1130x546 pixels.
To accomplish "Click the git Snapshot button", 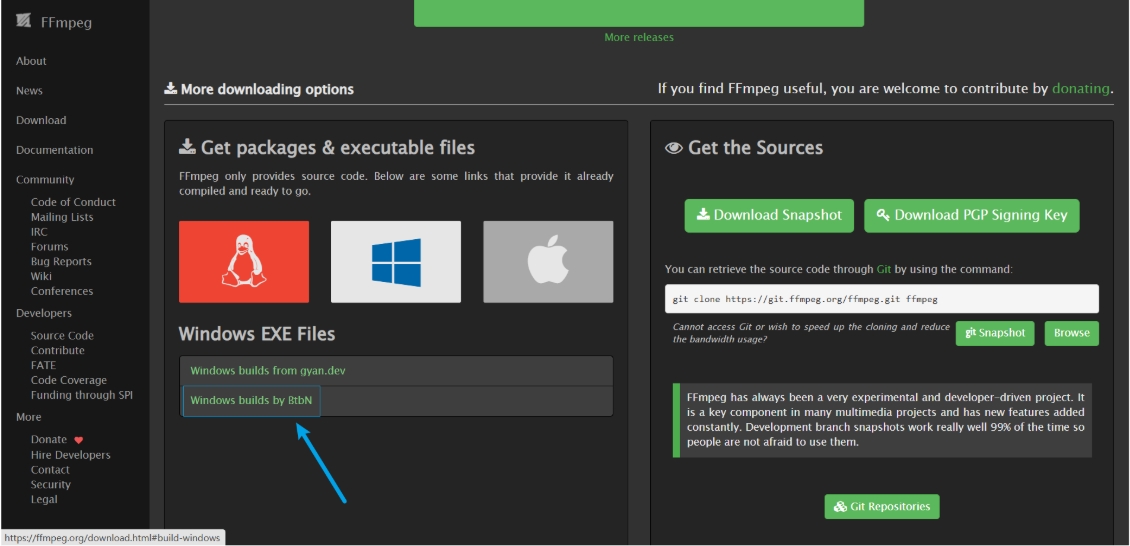I will 995,334.
